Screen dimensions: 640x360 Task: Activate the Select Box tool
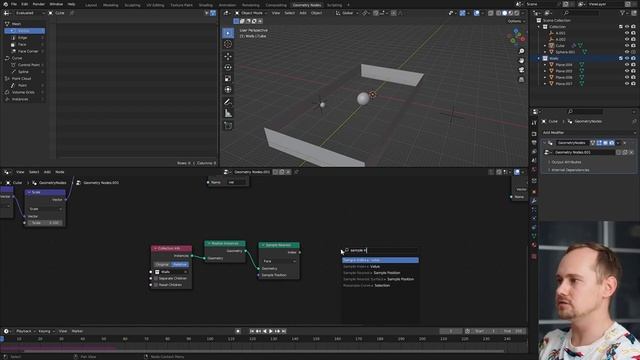pos(228,33)
